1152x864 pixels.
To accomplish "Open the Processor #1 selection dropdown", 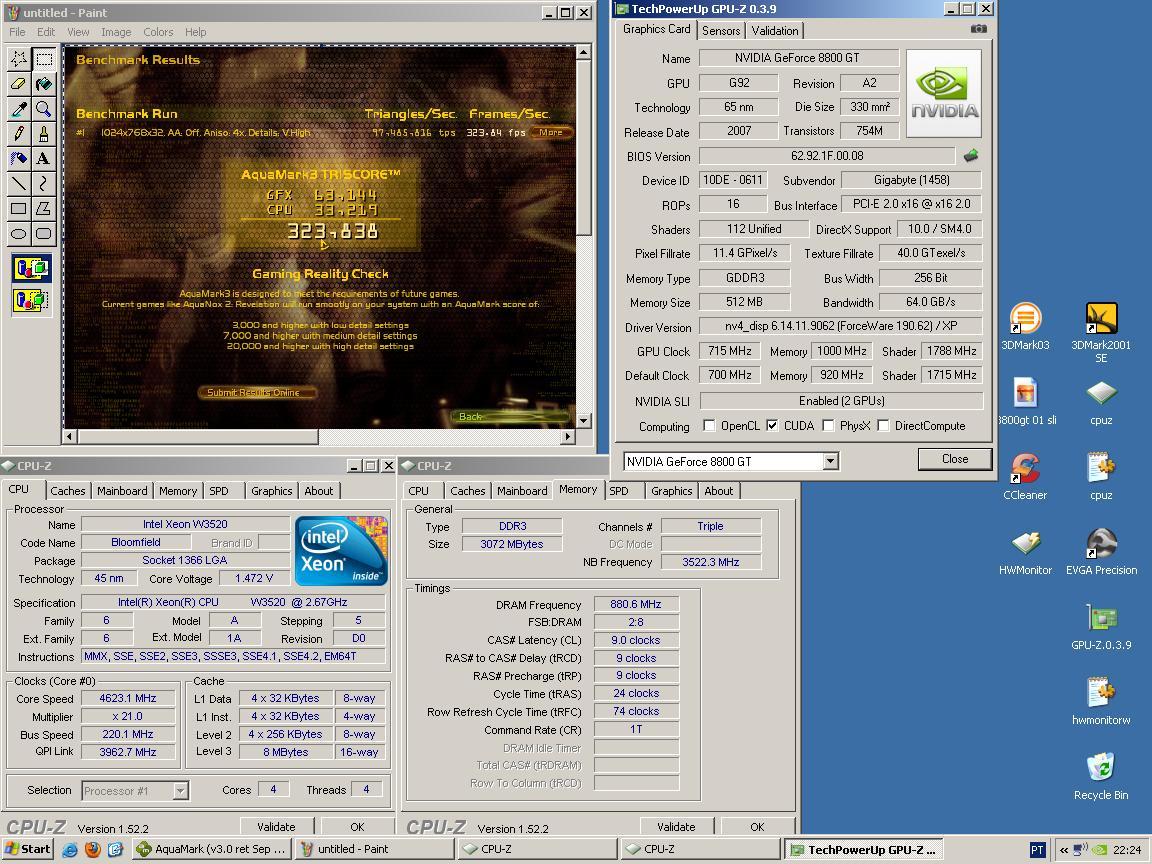I will (180, 791).
